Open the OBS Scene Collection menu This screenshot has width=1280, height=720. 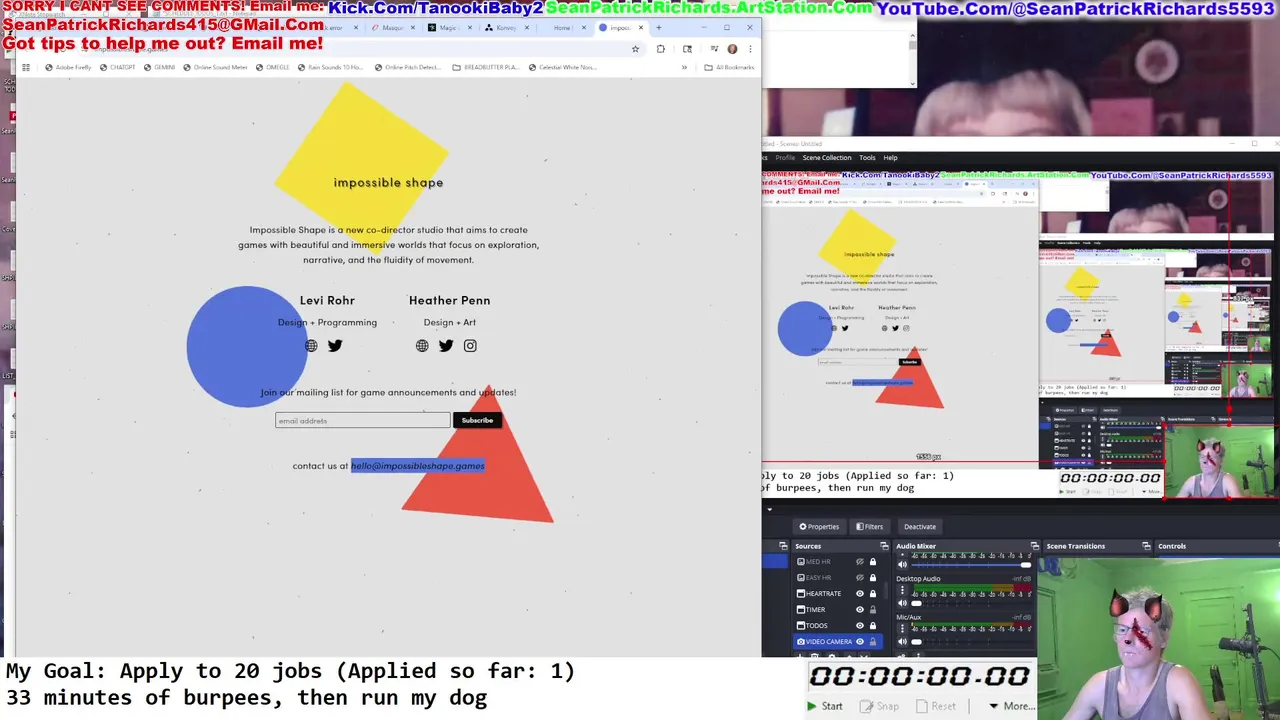827,157
